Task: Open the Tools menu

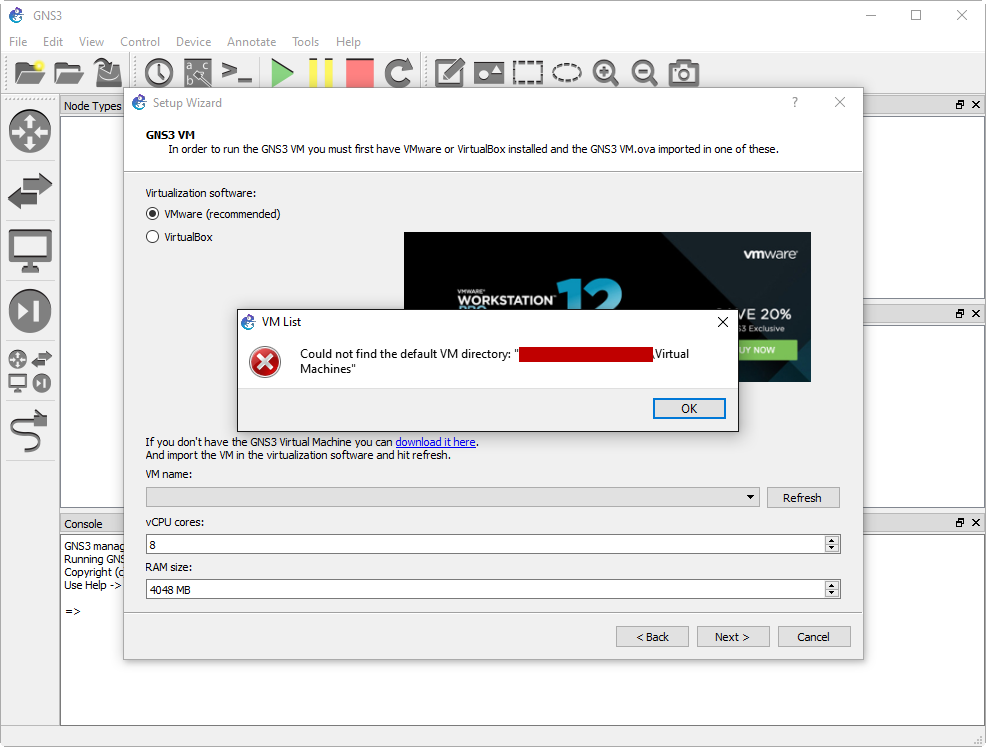Action: point(305,42)
